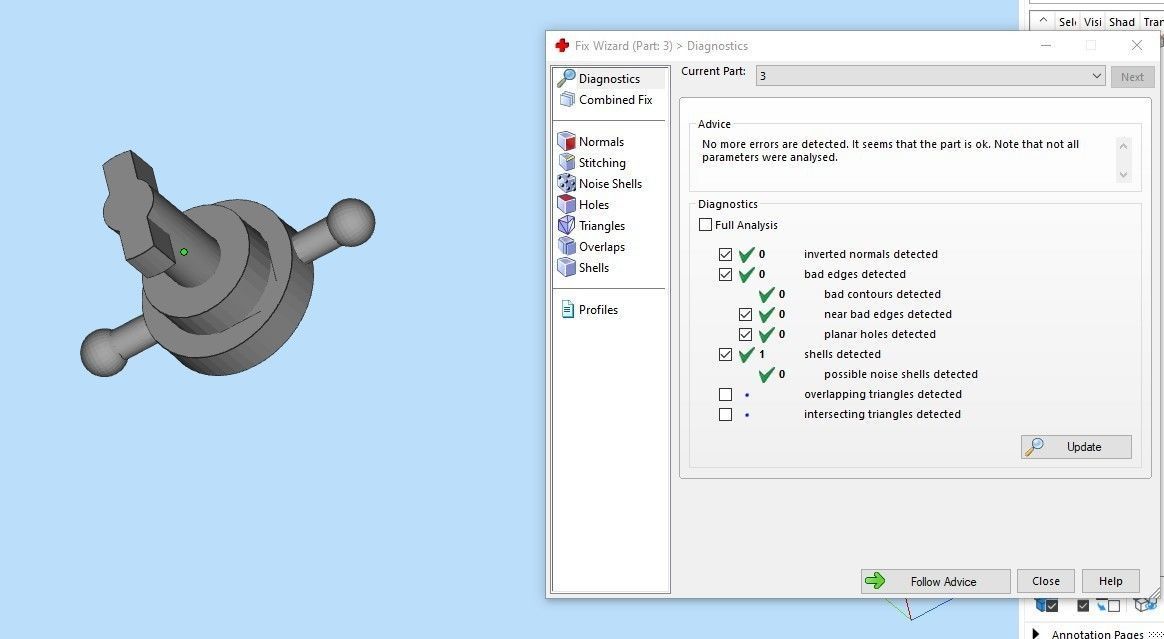
Task: Minimize the Fix Wizard dialog
Action: pos(1046,45)
